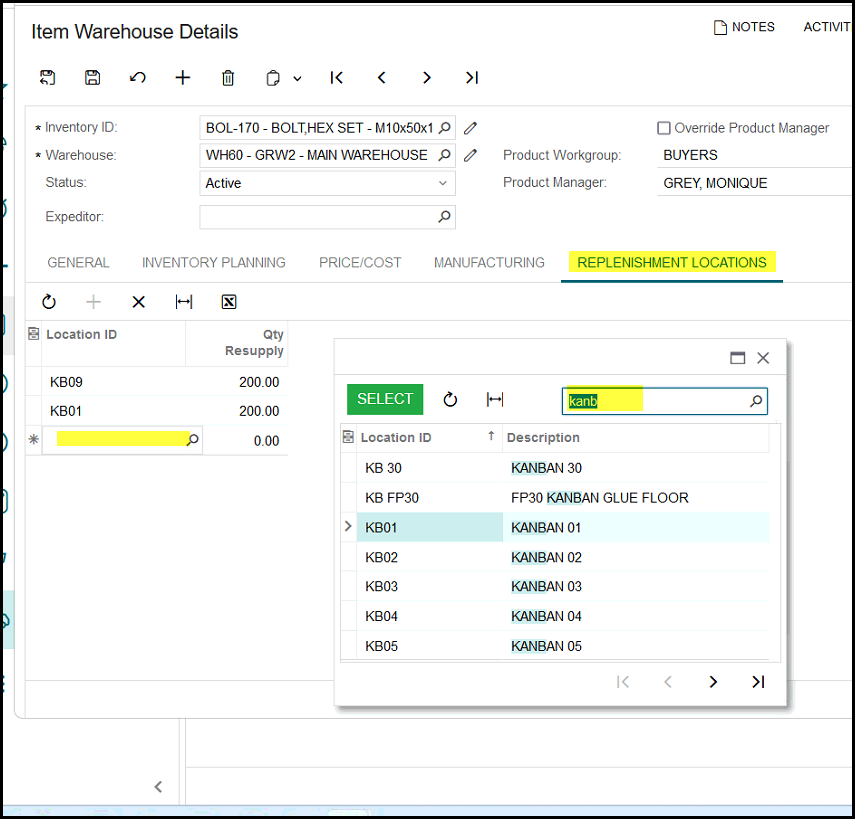Go to the first record using toolbar
Viewport: 855px width, 819px height.
pyautogui.click(x=337, y=78)
